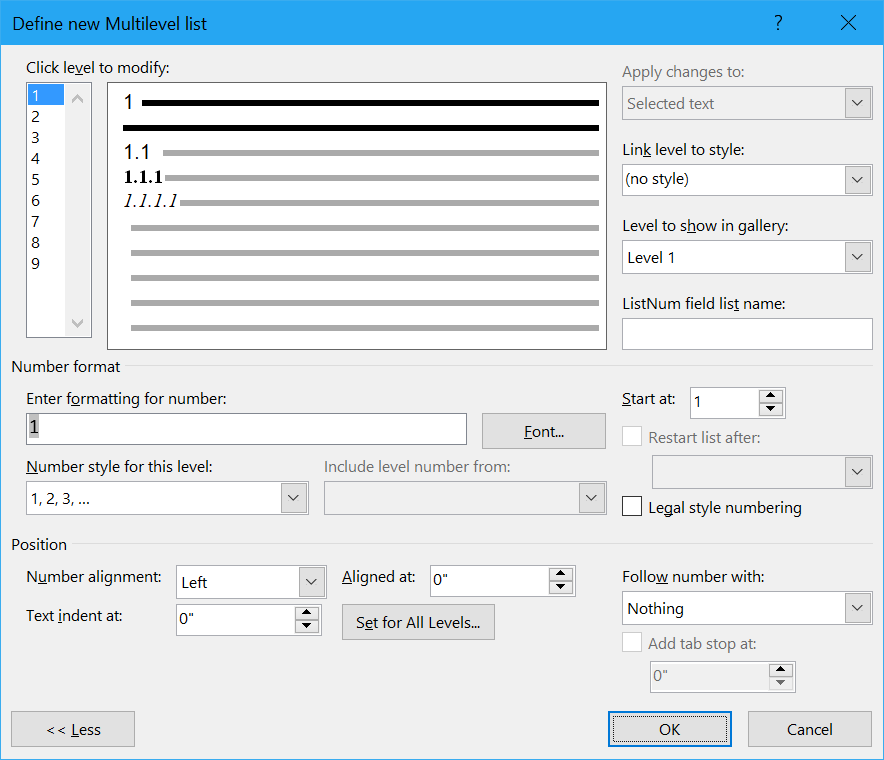Expand Number style for this level dropdown
This screenshot has width=884, height=760.
167,498
